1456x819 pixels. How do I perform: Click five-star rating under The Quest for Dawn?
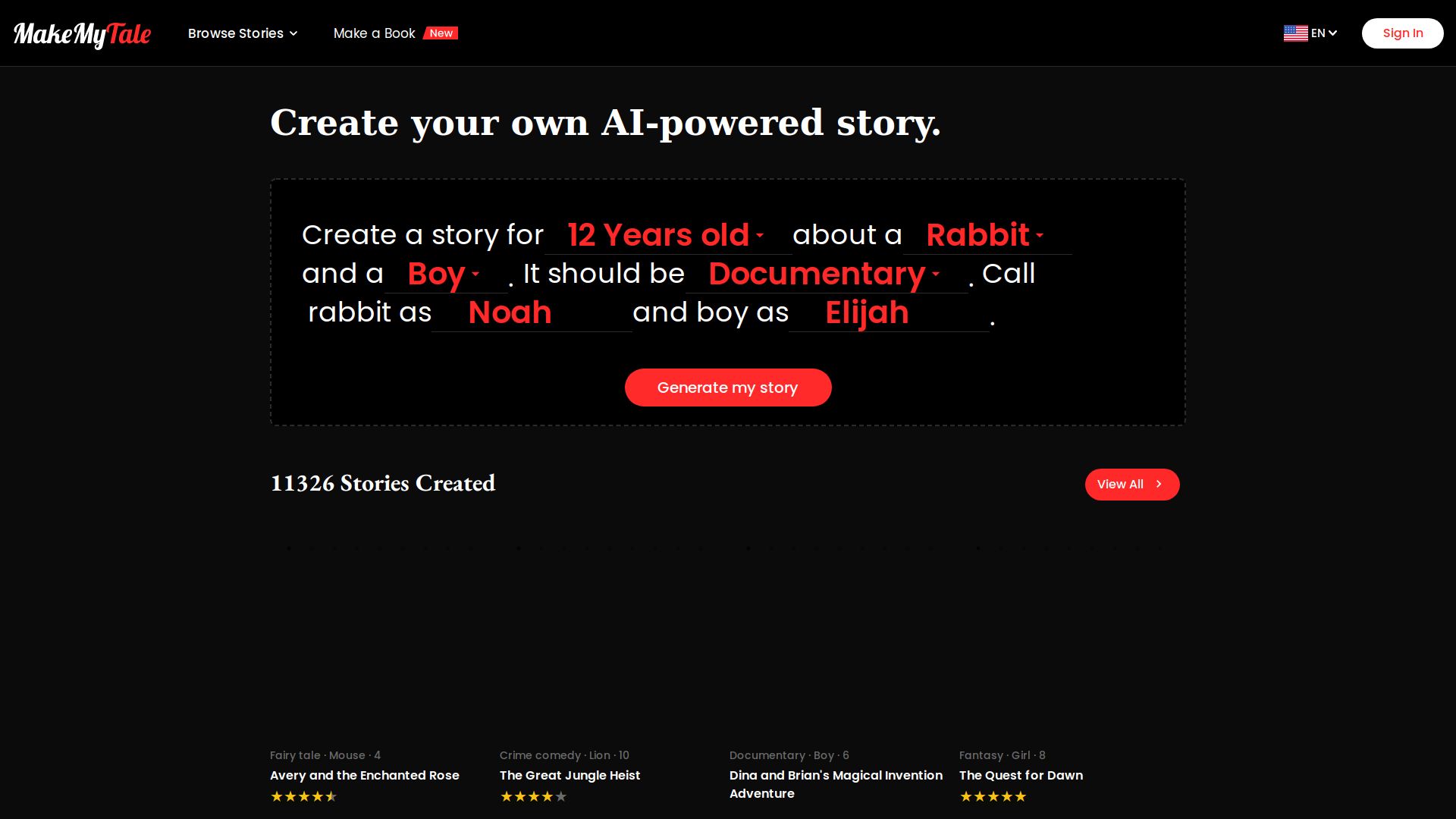tap(993, 796)
